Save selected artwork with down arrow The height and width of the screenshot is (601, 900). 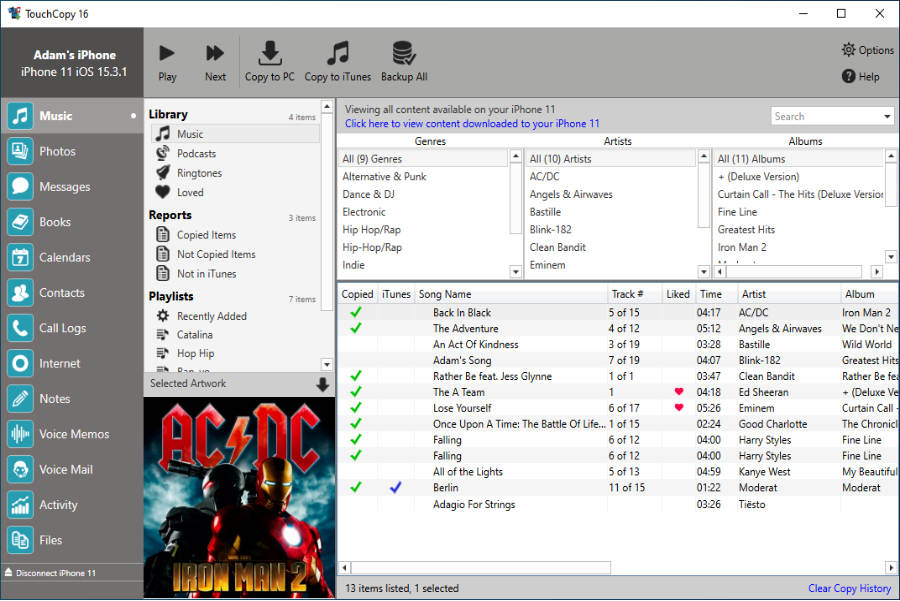323,384
